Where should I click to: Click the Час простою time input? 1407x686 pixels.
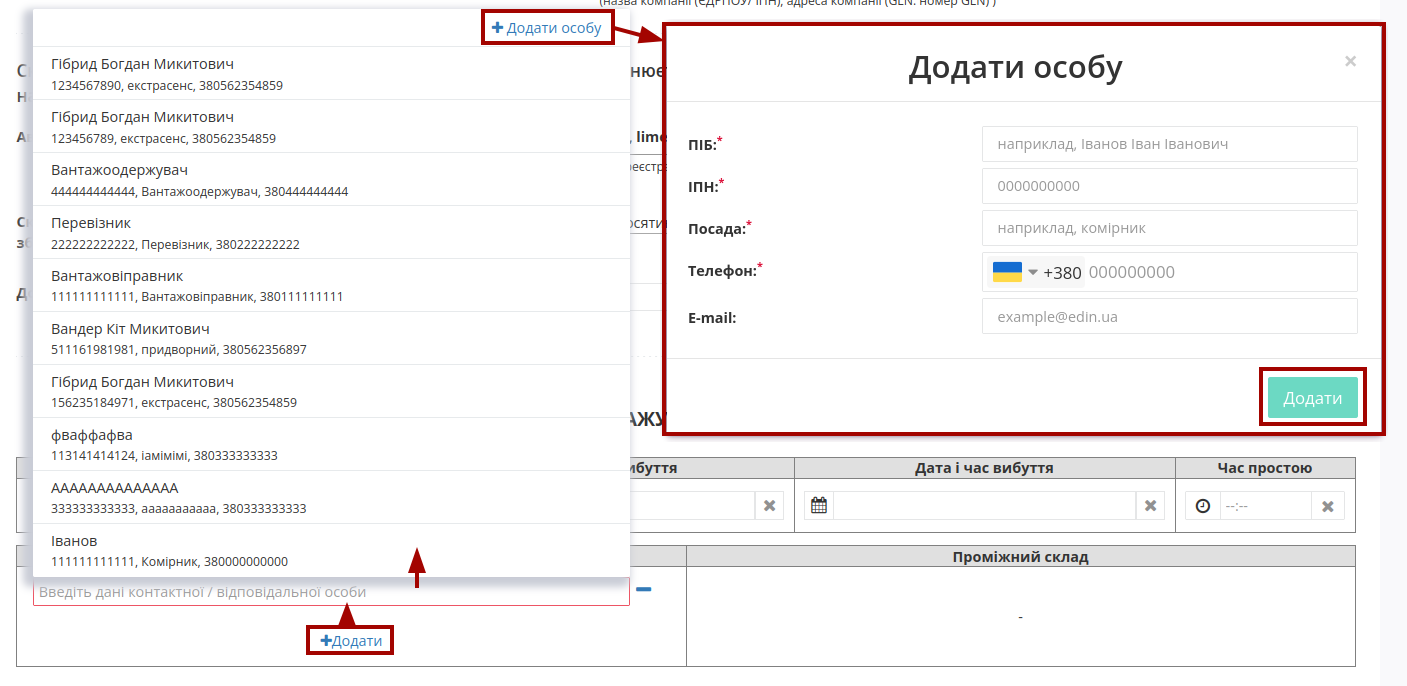coord(1266,506)
